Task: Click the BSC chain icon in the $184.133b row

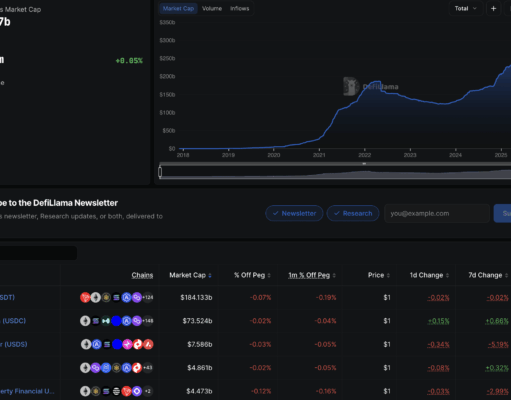Action: [x=106, y=297]
